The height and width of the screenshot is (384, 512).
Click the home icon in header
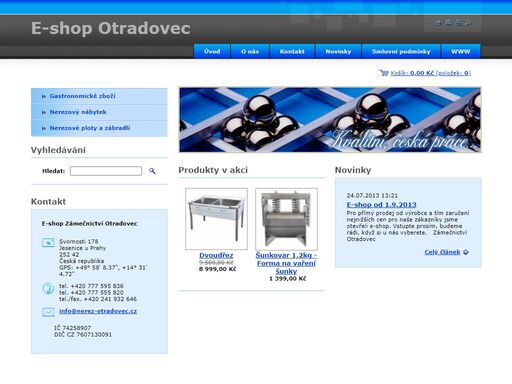438,22
